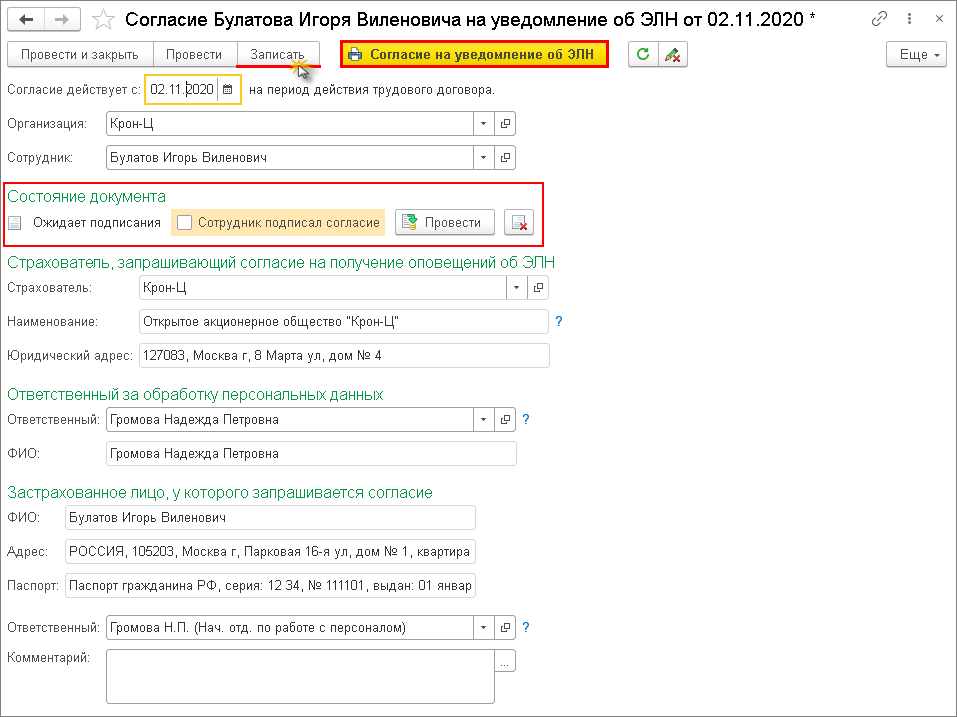Viewport: 957px width, 717px height.
Task: Click the ФИО field Булатов Игорь Виленович
Action: click(270, 517)
